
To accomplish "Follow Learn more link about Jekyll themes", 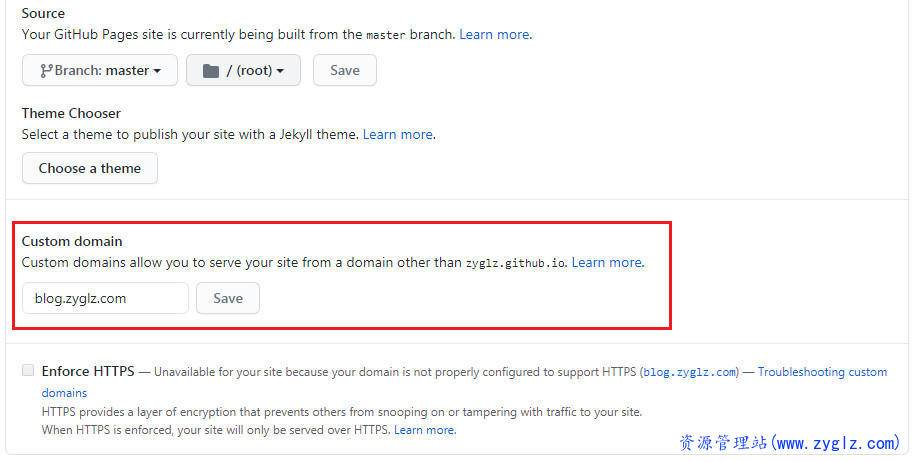I will click(398, 134).
